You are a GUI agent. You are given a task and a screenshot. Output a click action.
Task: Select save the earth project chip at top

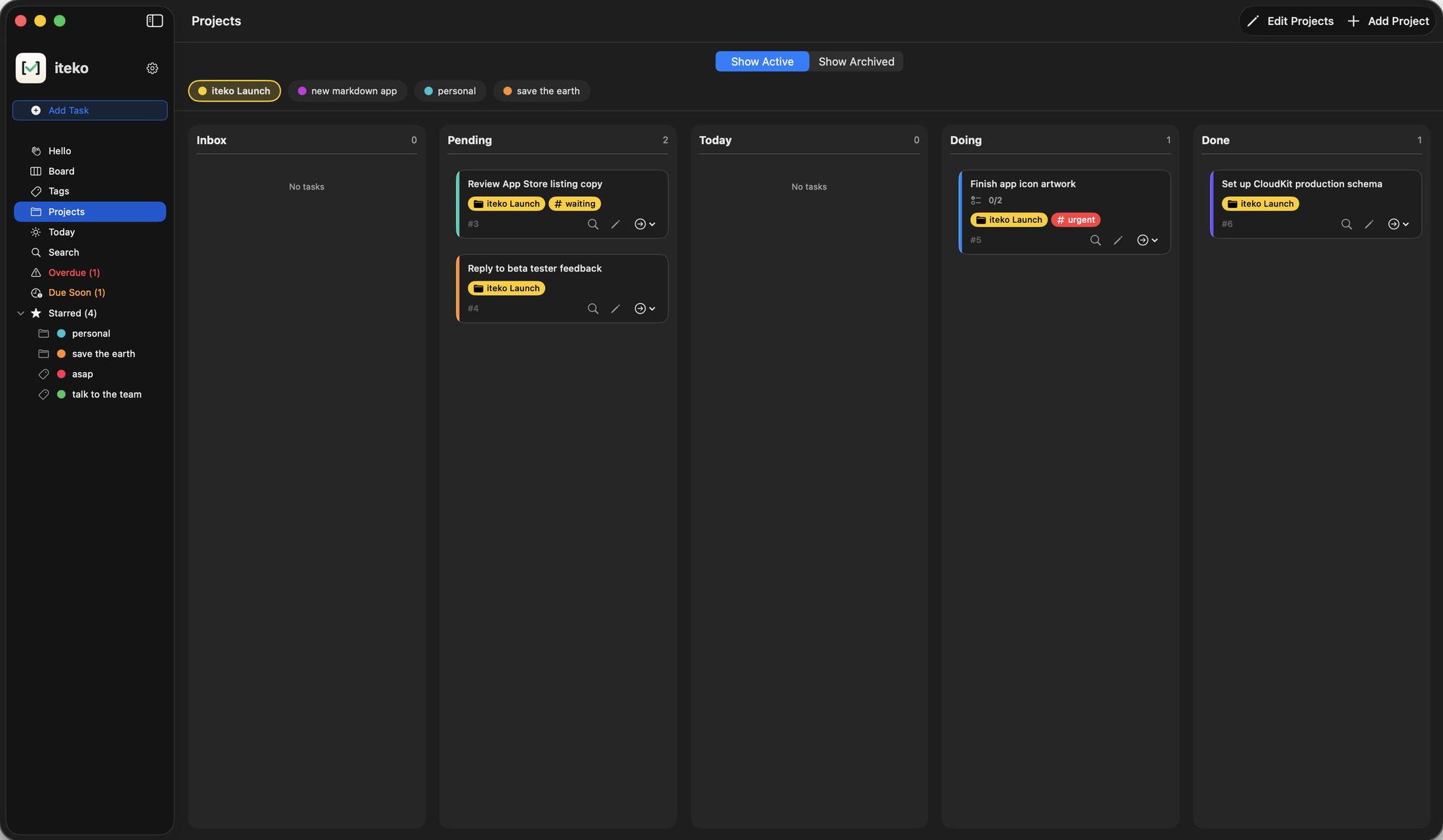[x=541, y=91]
